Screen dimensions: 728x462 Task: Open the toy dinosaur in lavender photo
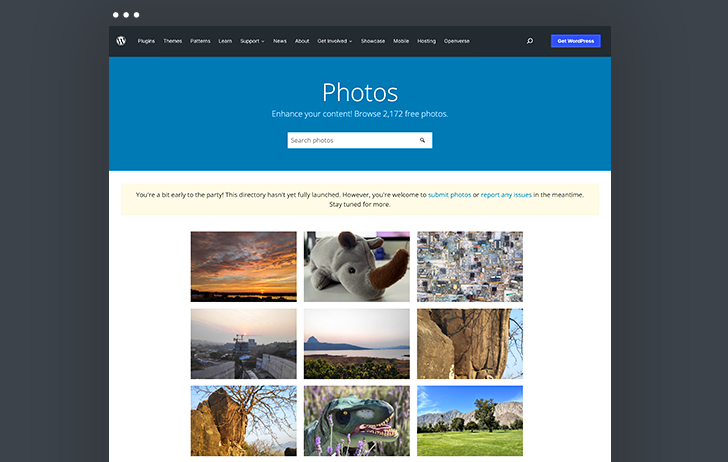click(357, 421)
